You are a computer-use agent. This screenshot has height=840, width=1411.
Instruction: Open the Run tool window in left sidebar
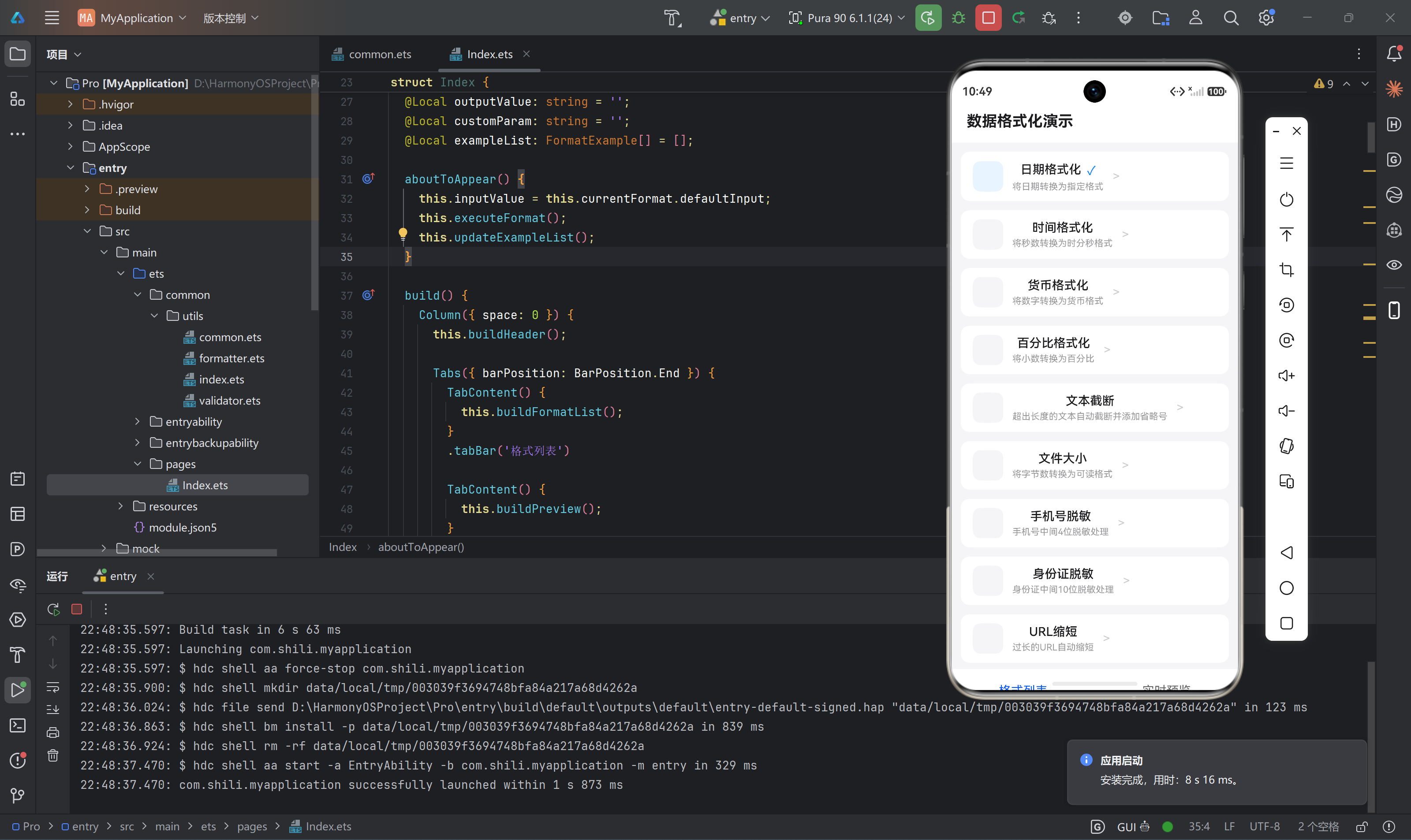point(18,690)
